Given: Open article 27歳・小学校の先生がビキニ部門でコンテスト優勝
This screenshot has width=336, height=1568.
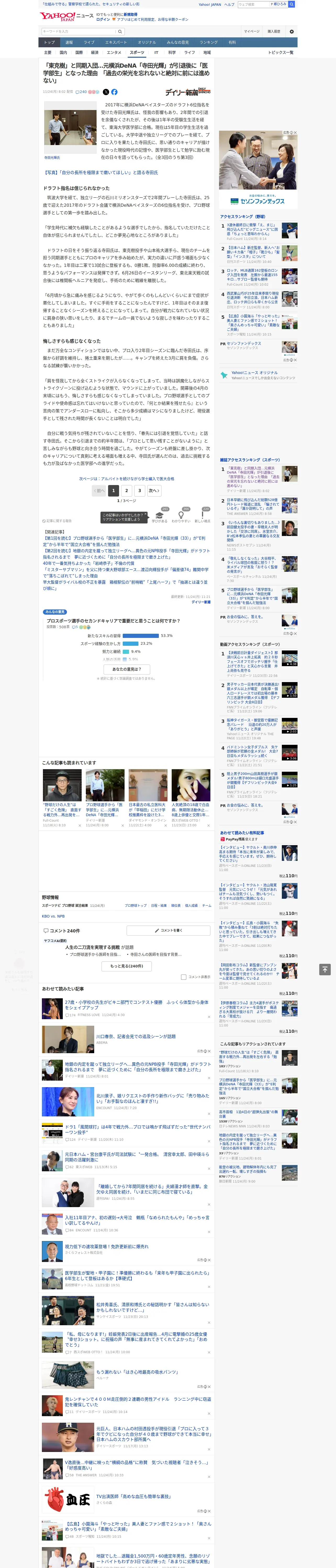Looking at the screenshot, I should click(x=137, y=1004).
